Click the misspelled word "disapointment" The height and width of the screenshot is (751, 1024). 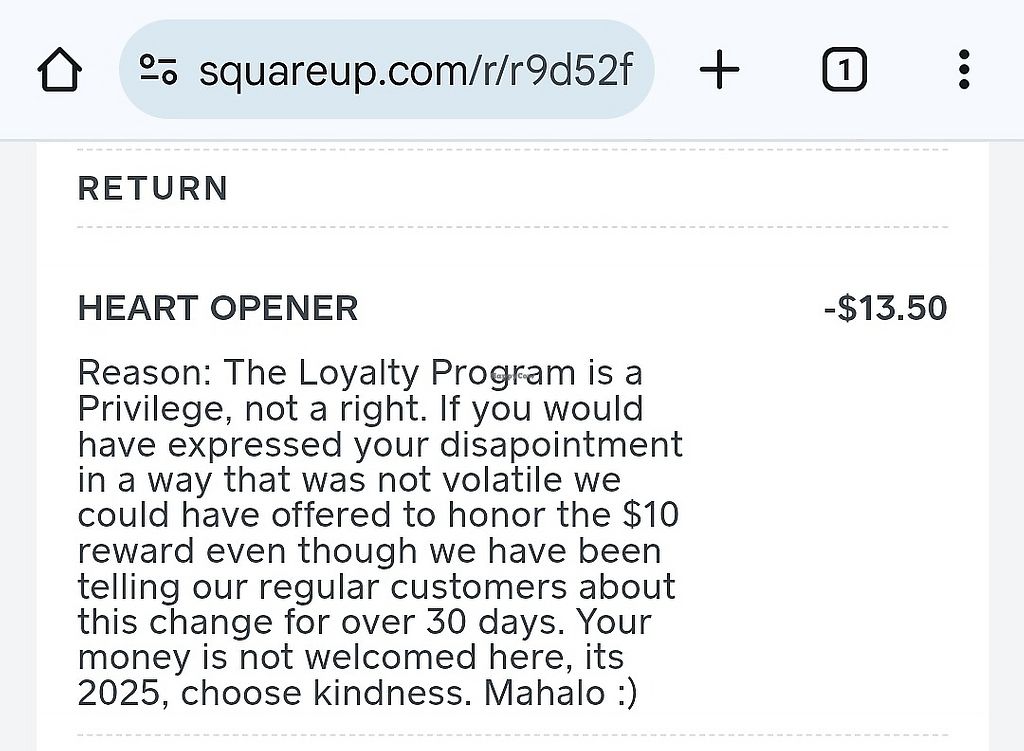click(x=561, y=445)
